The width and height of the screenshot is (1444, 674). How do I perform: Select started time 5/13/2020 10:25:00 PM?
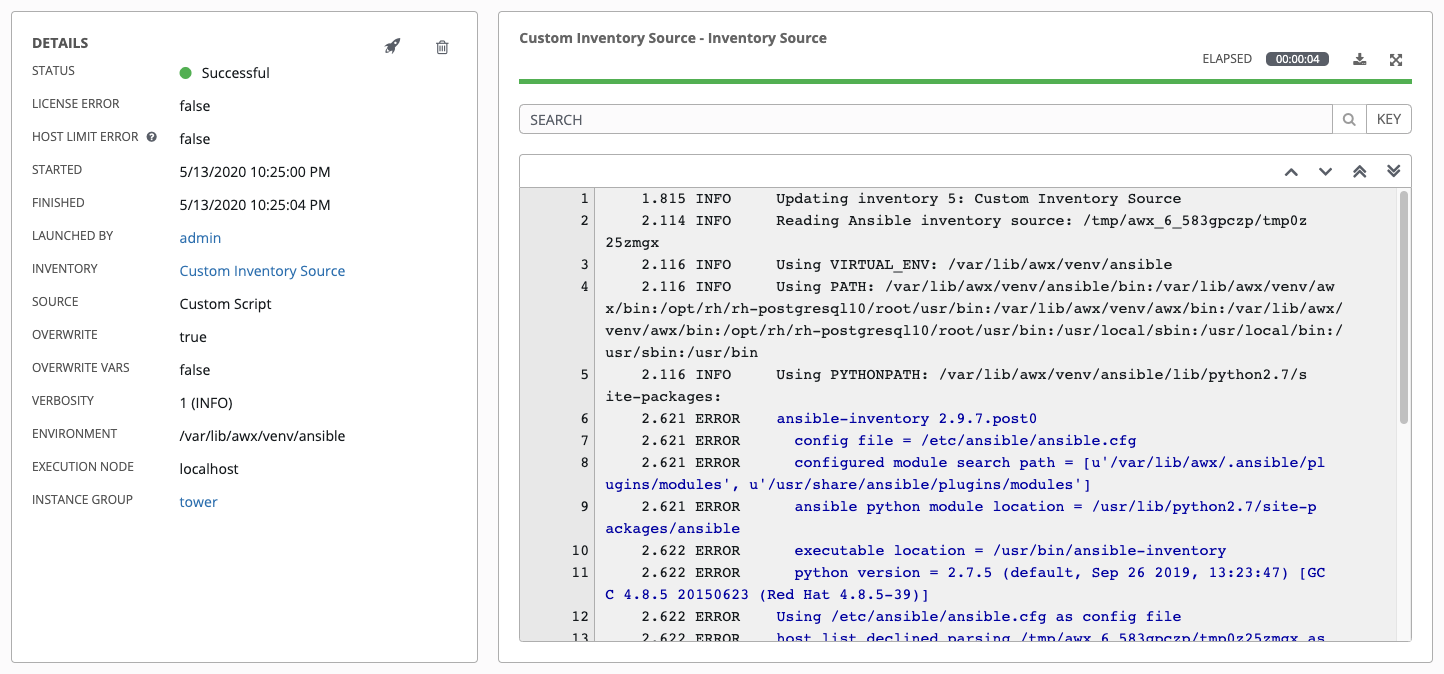[255, 172]
